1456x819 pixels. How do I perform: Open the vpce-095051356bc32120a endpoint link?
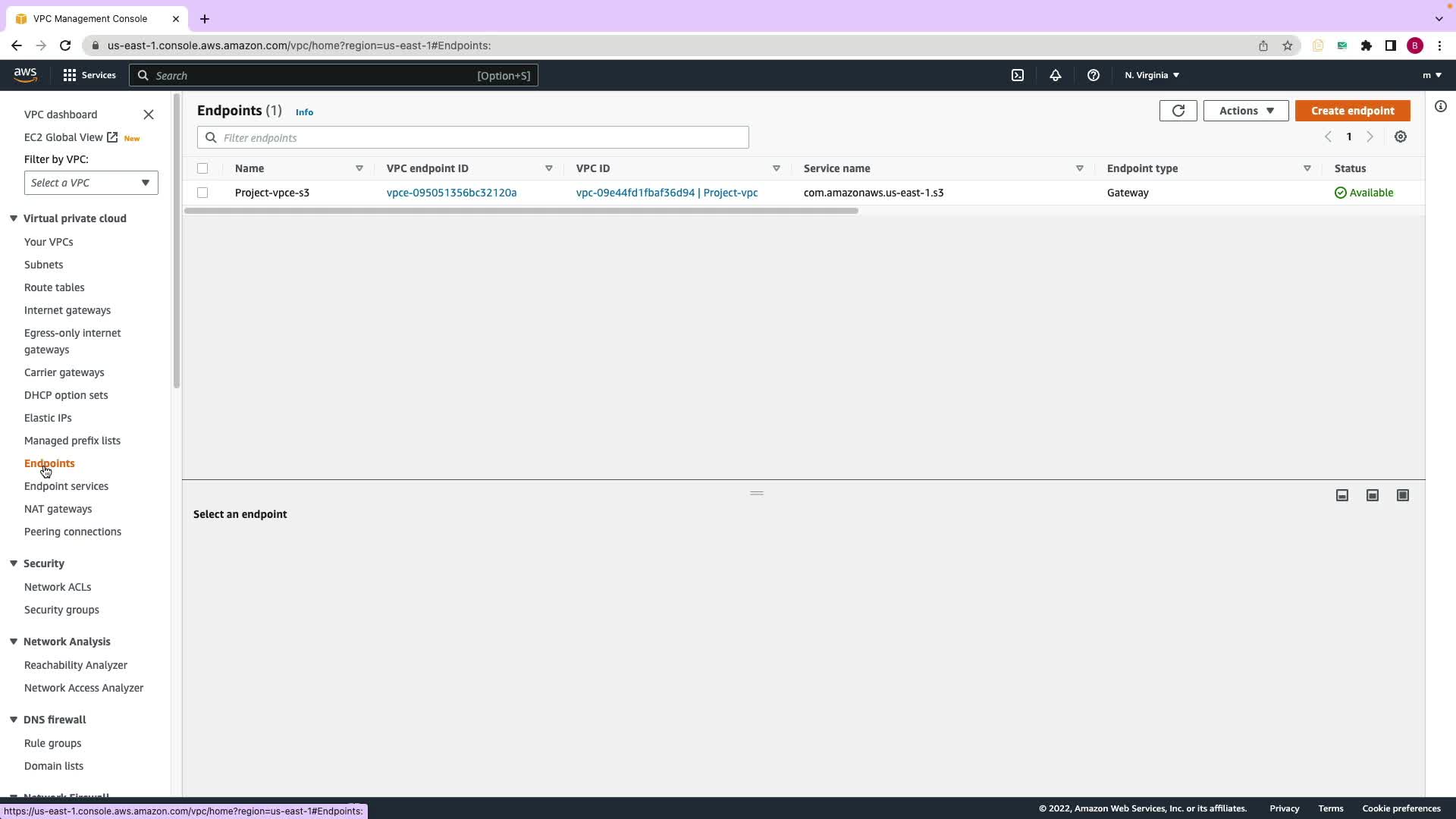pyautogui.click(x=451, y=193)
